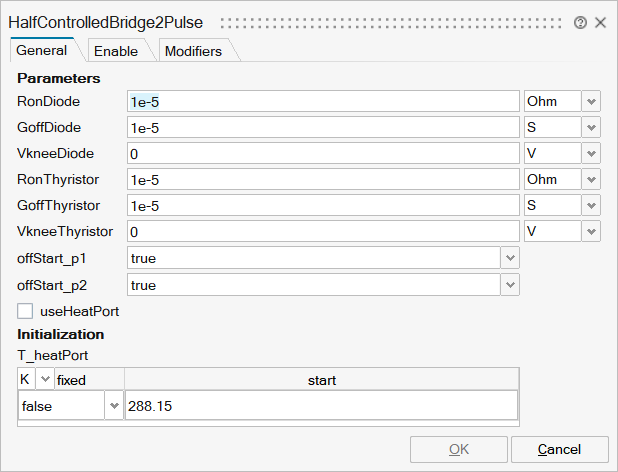Click the RonDiode value input field
The image size is (618, 472).
323,101
